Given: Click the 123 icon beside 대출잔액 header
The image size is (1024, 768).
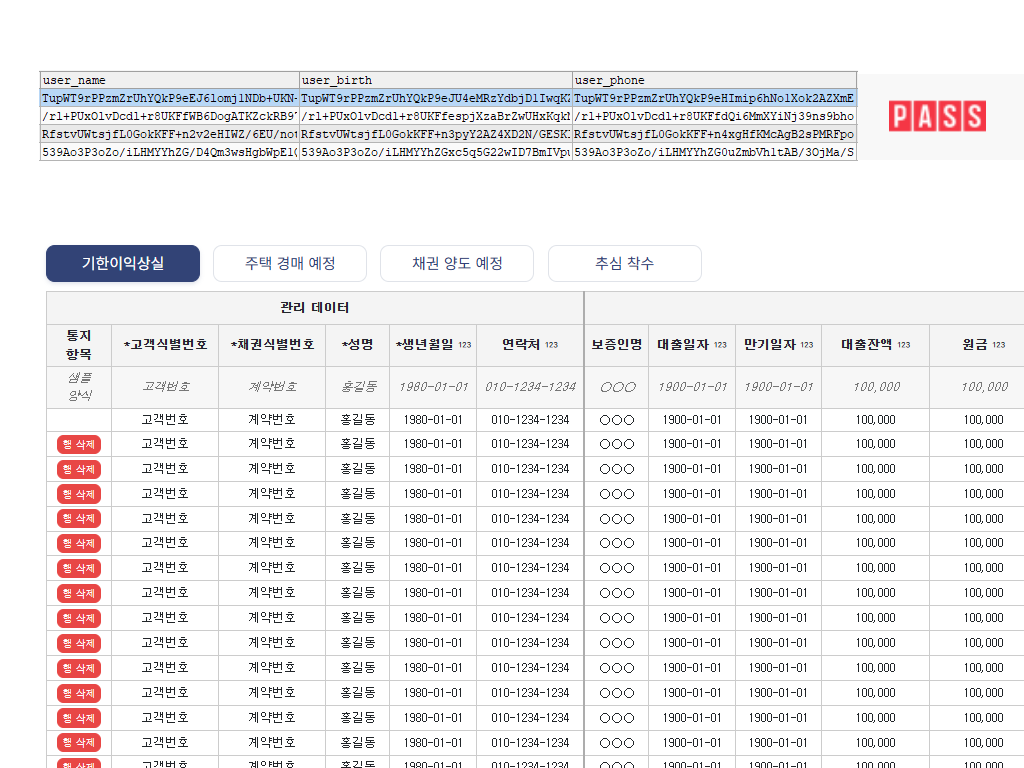Looking at the screenshot, I should click(x=902, y=343).
